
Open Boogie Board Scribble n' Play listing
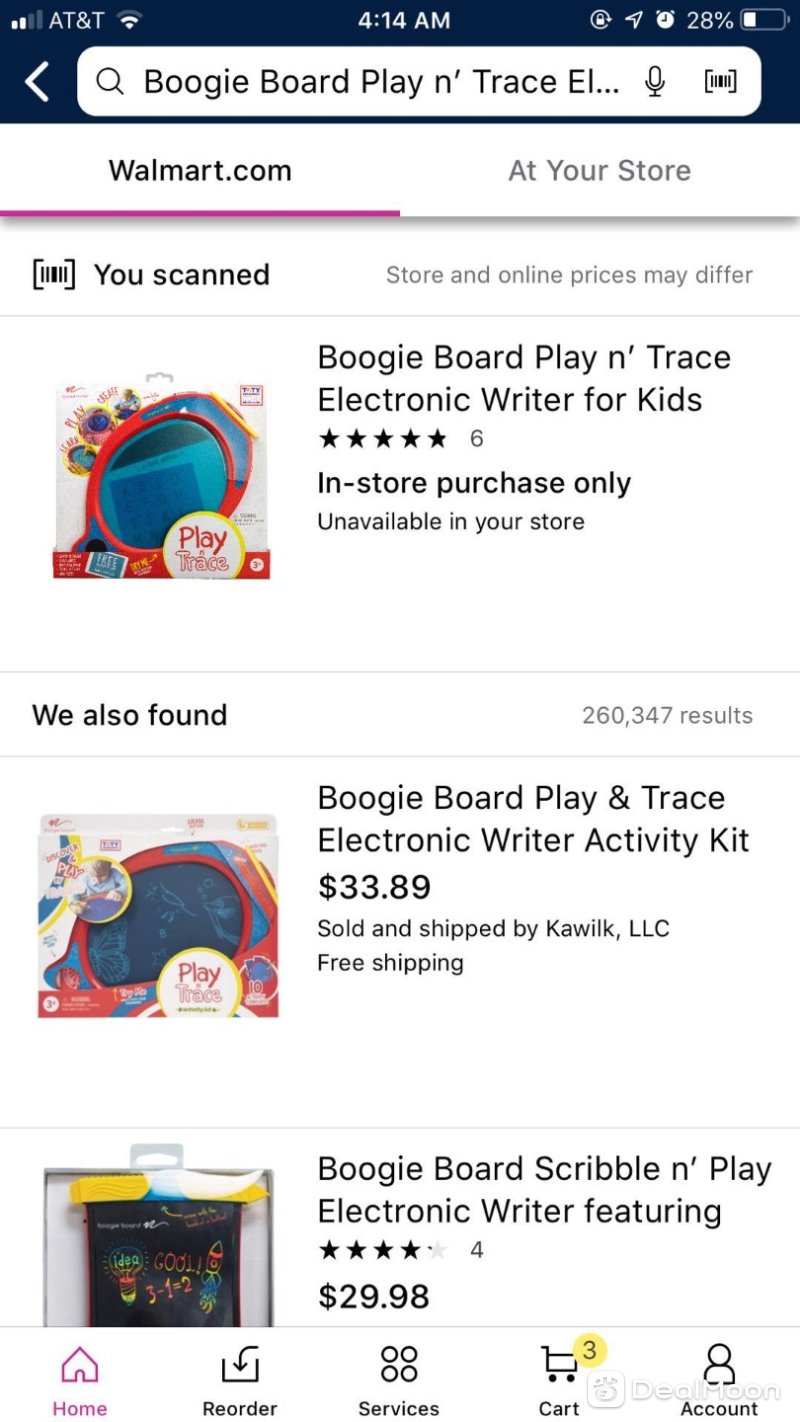tap(544, 1190)
